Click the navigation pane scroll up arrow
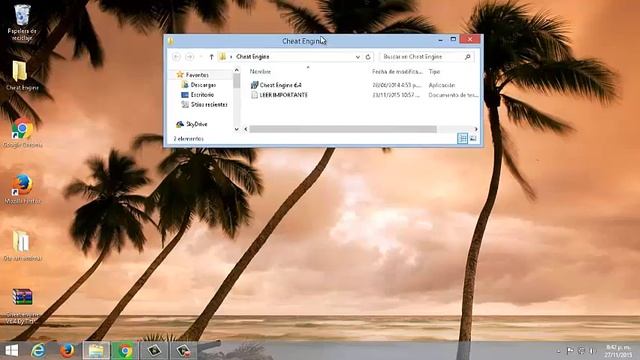 click(x=237, y=70)
